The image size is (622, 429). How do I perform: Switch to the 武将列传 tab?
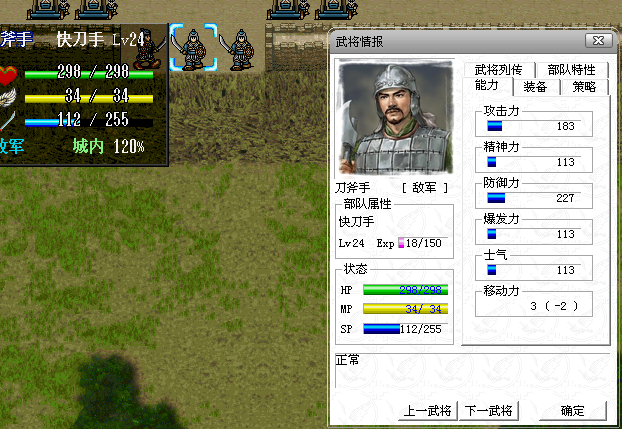click(x=499, y=70)
